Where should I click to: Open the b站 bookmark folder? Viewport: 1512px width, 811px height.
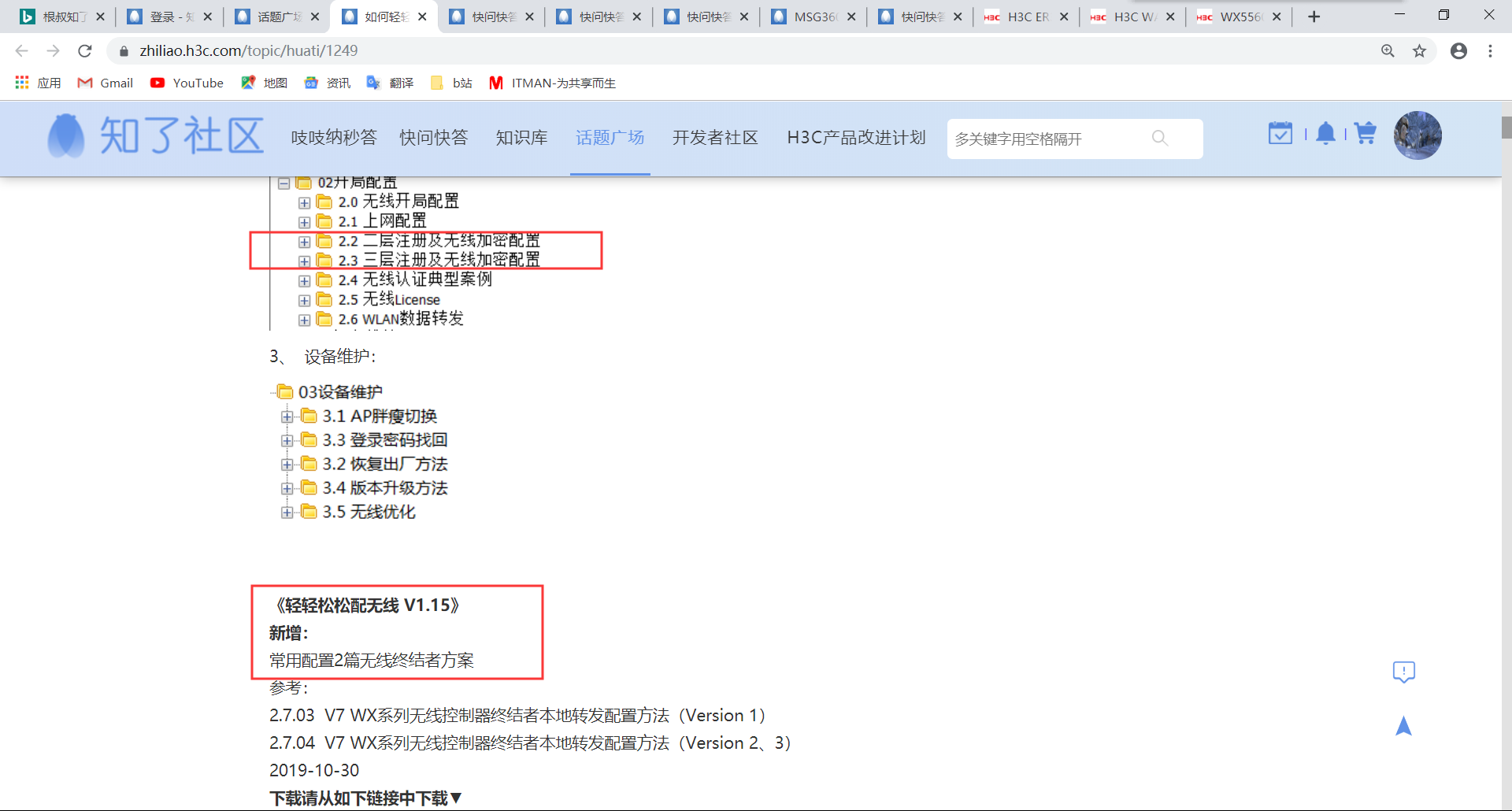pyautogui.click(x=451, y=83)
